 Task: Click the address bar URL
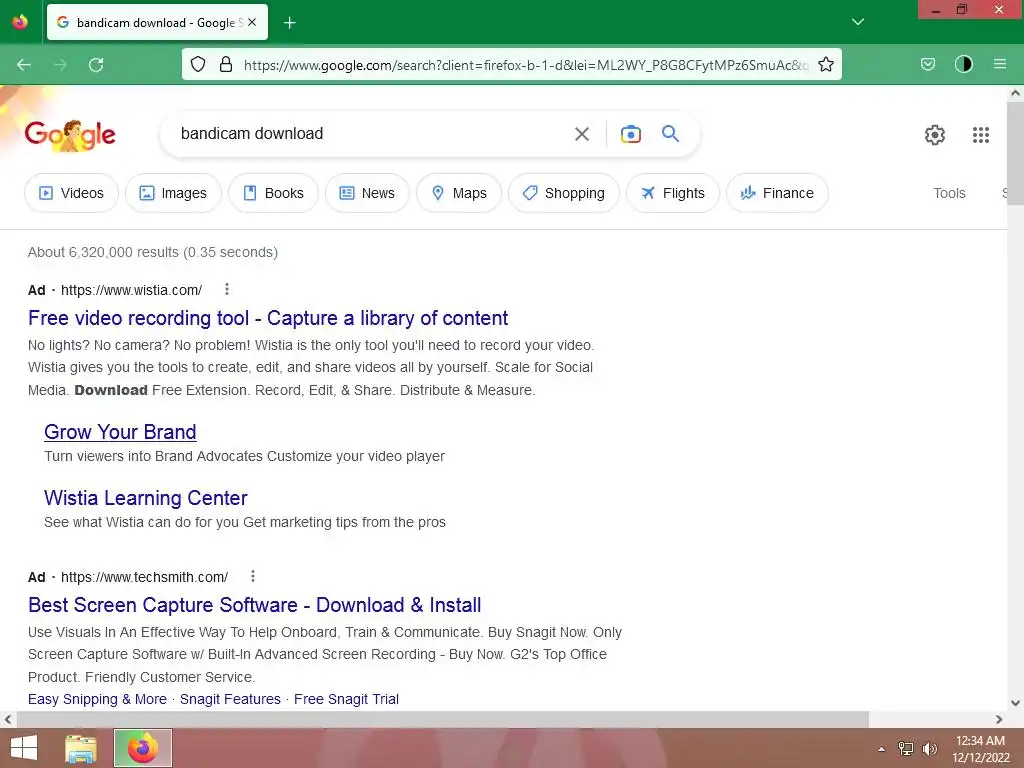coord(526,65)
